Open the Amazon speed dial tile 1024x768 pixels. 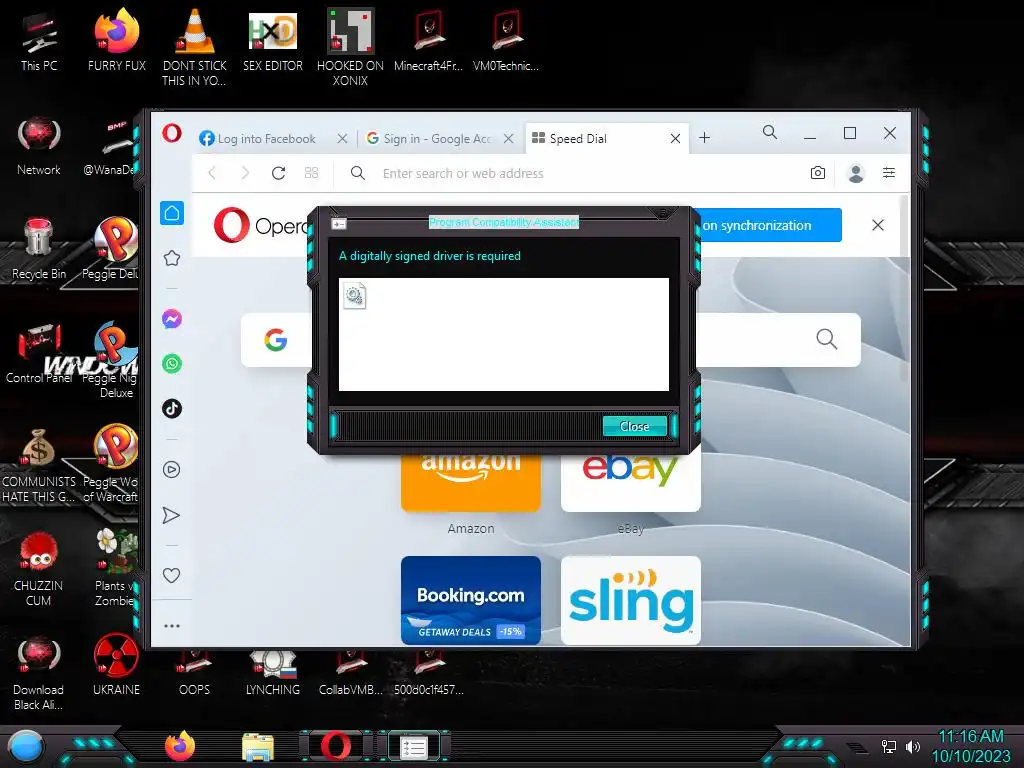[471, 482]
